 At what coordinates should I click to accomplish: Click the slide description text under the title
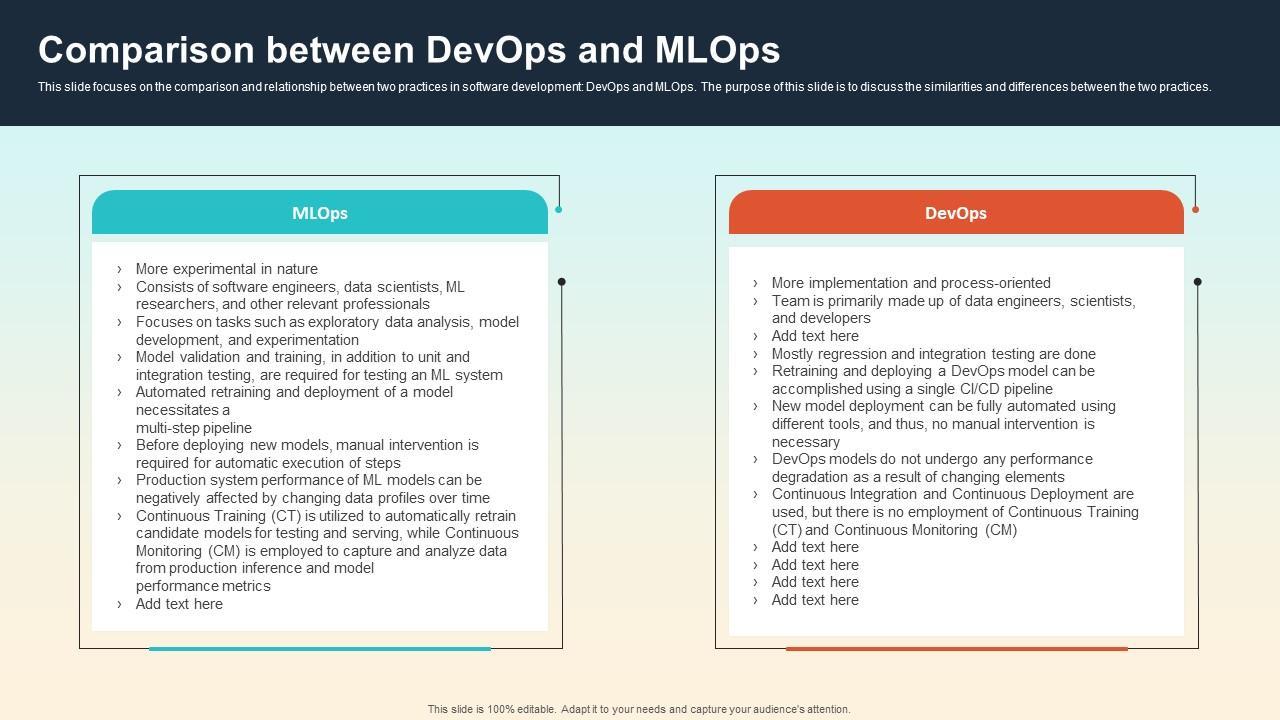click(624, 87)
